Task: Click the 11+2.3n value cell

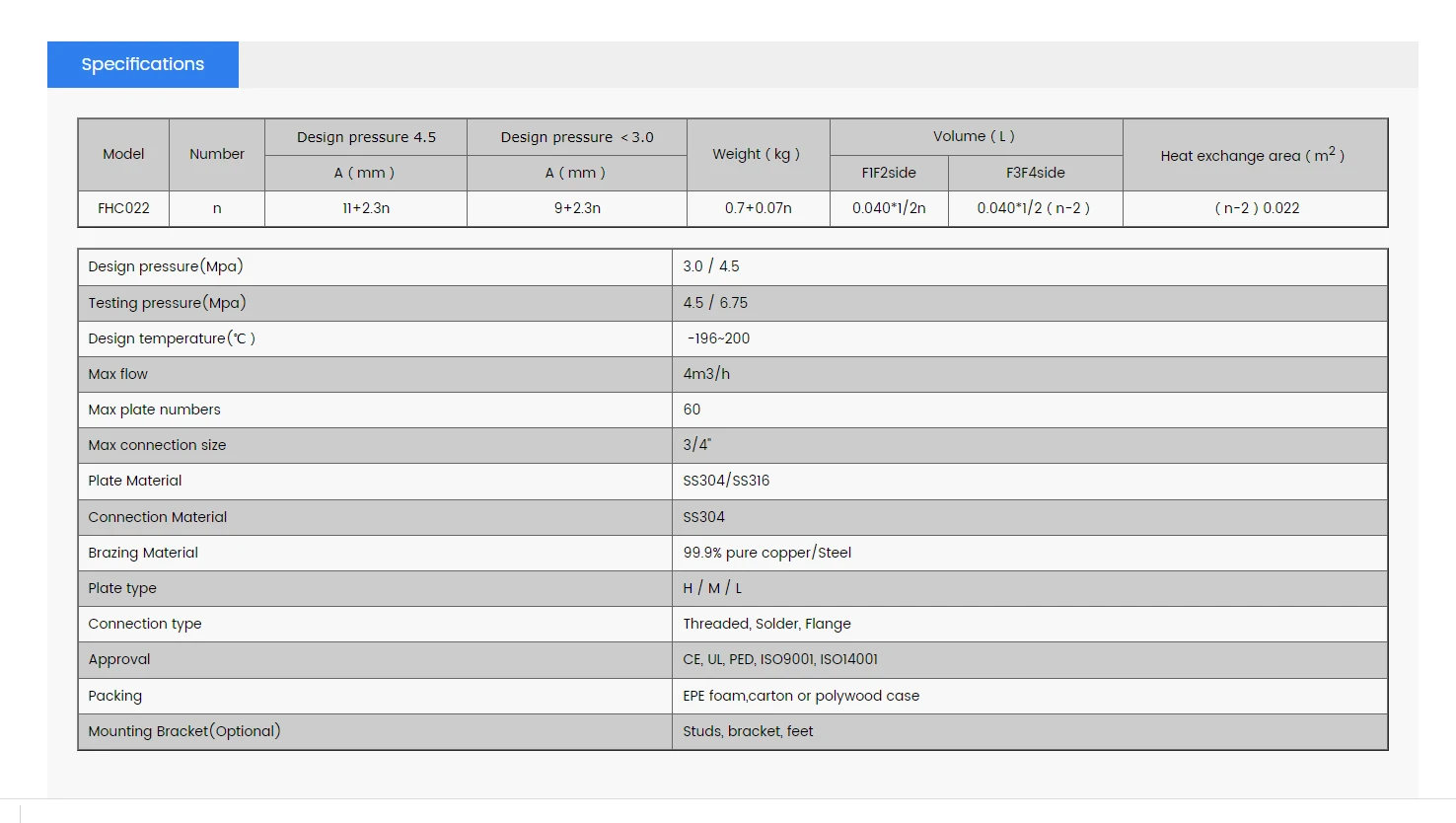Action: click(366, 208)
